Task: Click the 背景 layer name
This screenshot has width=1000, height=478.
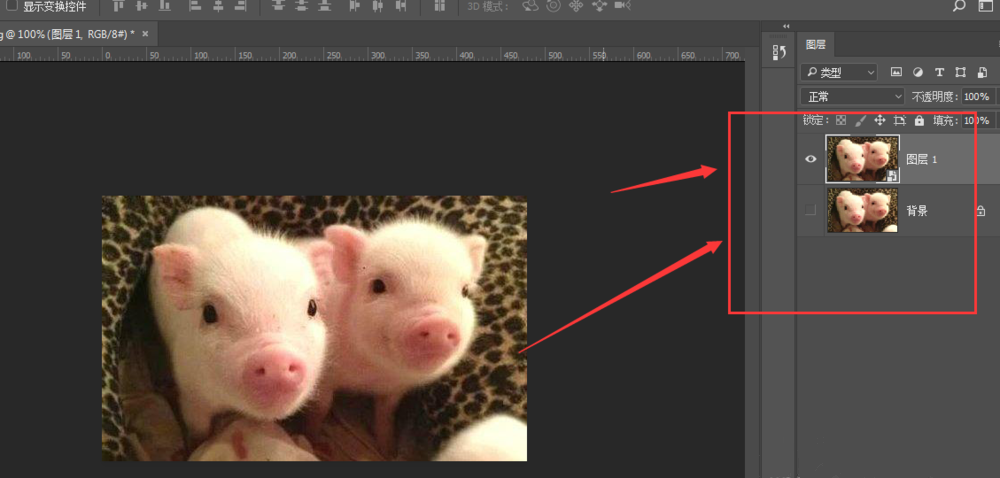Action: 917,210
